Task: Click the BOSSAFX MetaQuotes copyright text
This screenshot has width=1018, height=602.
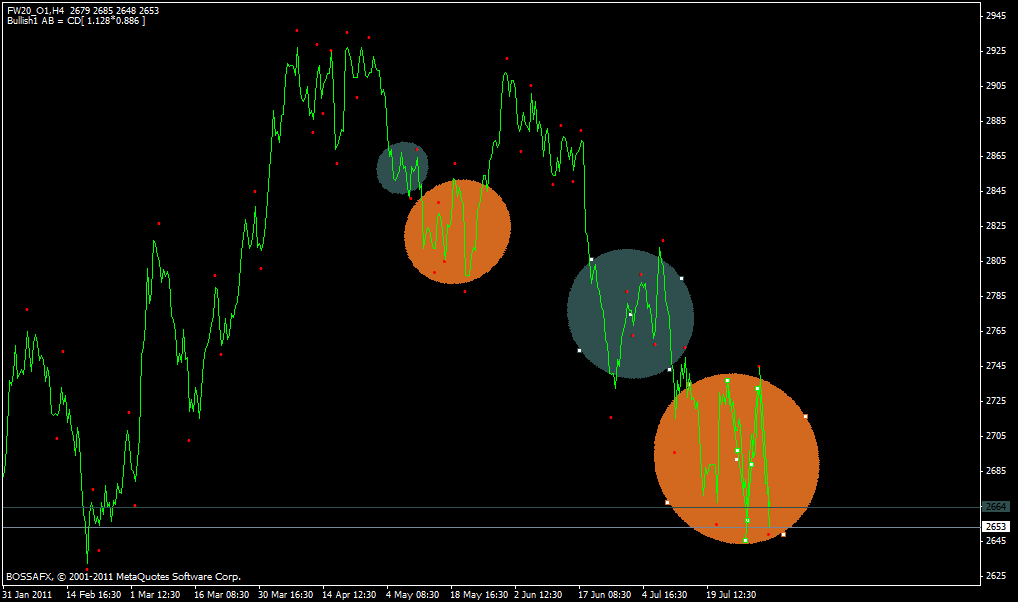Action: tap(123, 577)
